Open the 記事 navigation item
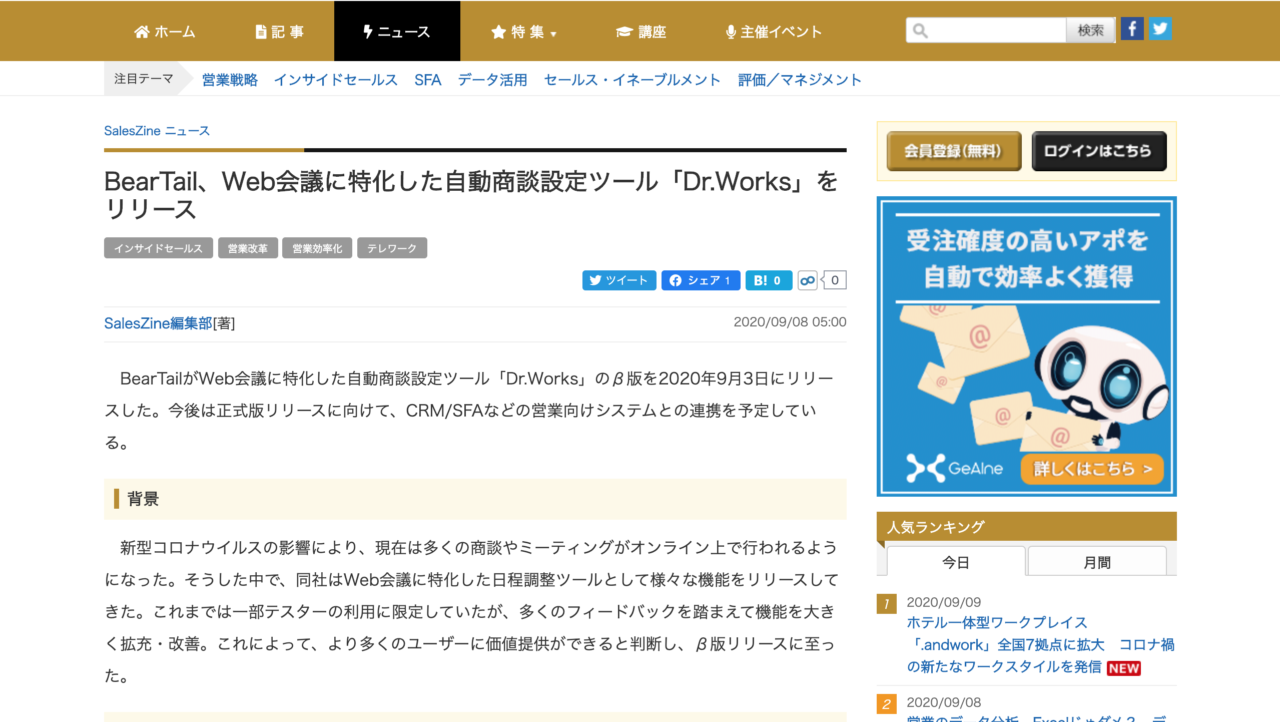 280,32
